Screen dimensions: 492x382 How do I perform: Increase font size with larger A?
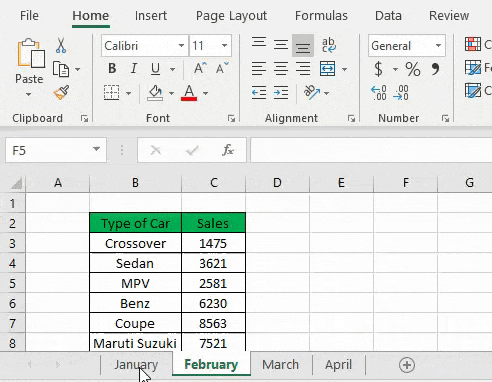coord(200,68)
